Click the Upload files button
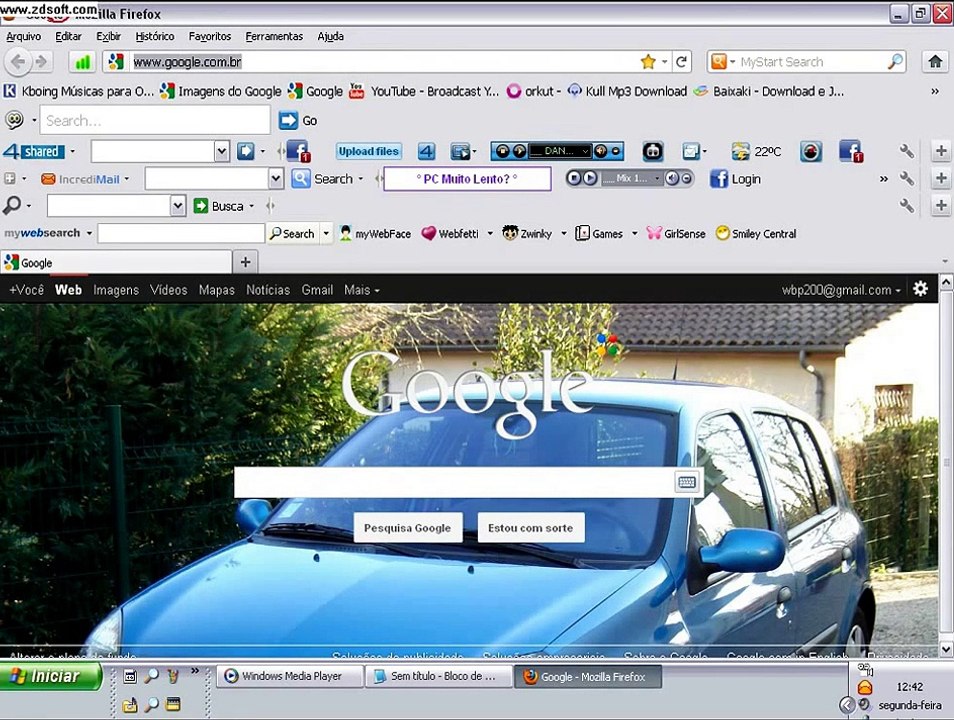Viewport: 954px width, 720px height. [x=368, y=151]
